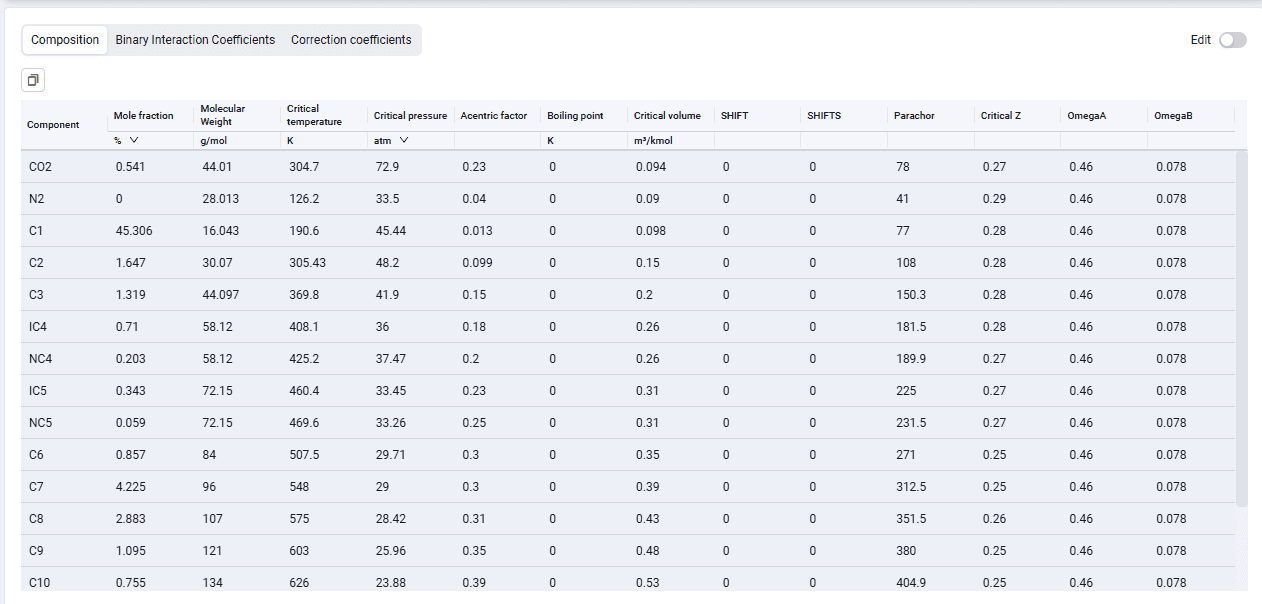1262x604 pixels.
Task: Select the Critical Z column header
Action: point(1001,116)
